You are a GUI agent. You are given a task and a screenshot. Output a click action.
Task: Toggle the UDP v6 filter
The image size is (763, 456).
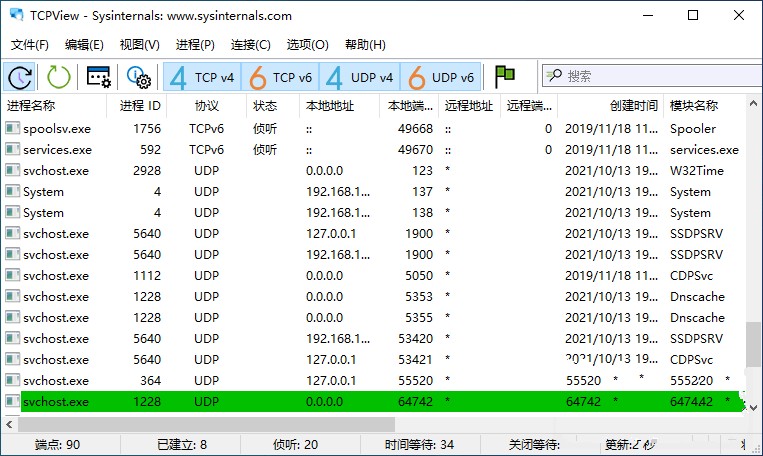point(441,77)
